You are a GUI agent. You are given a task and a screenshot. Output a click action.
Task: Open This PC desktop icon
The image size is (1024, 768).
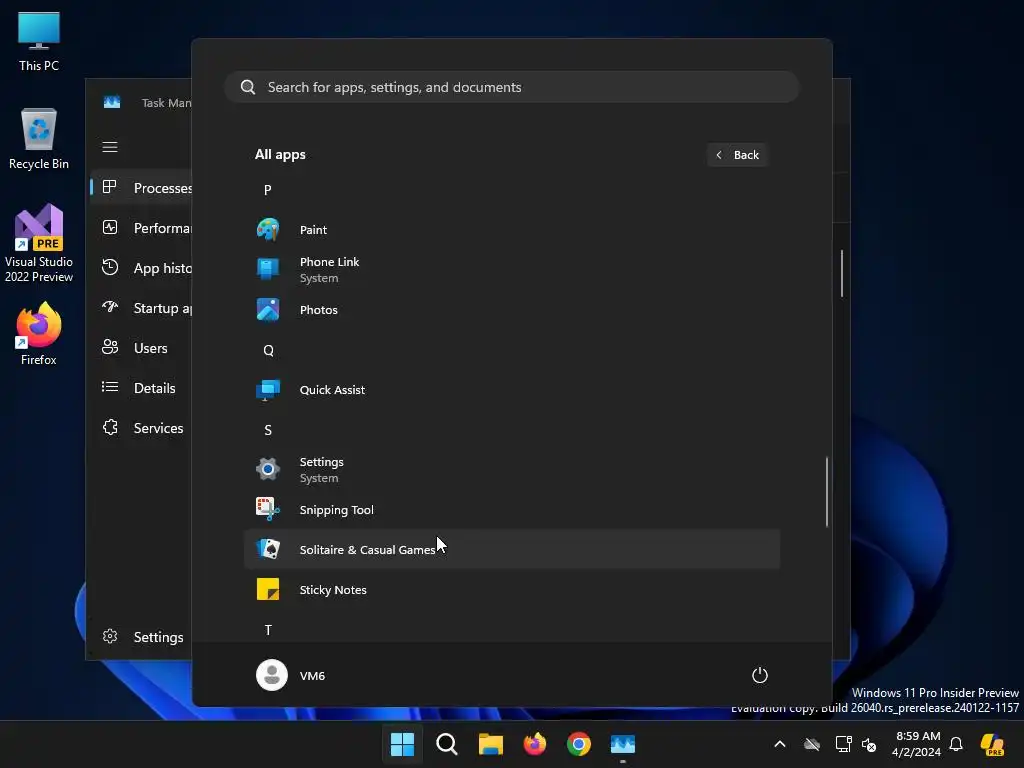39,41
